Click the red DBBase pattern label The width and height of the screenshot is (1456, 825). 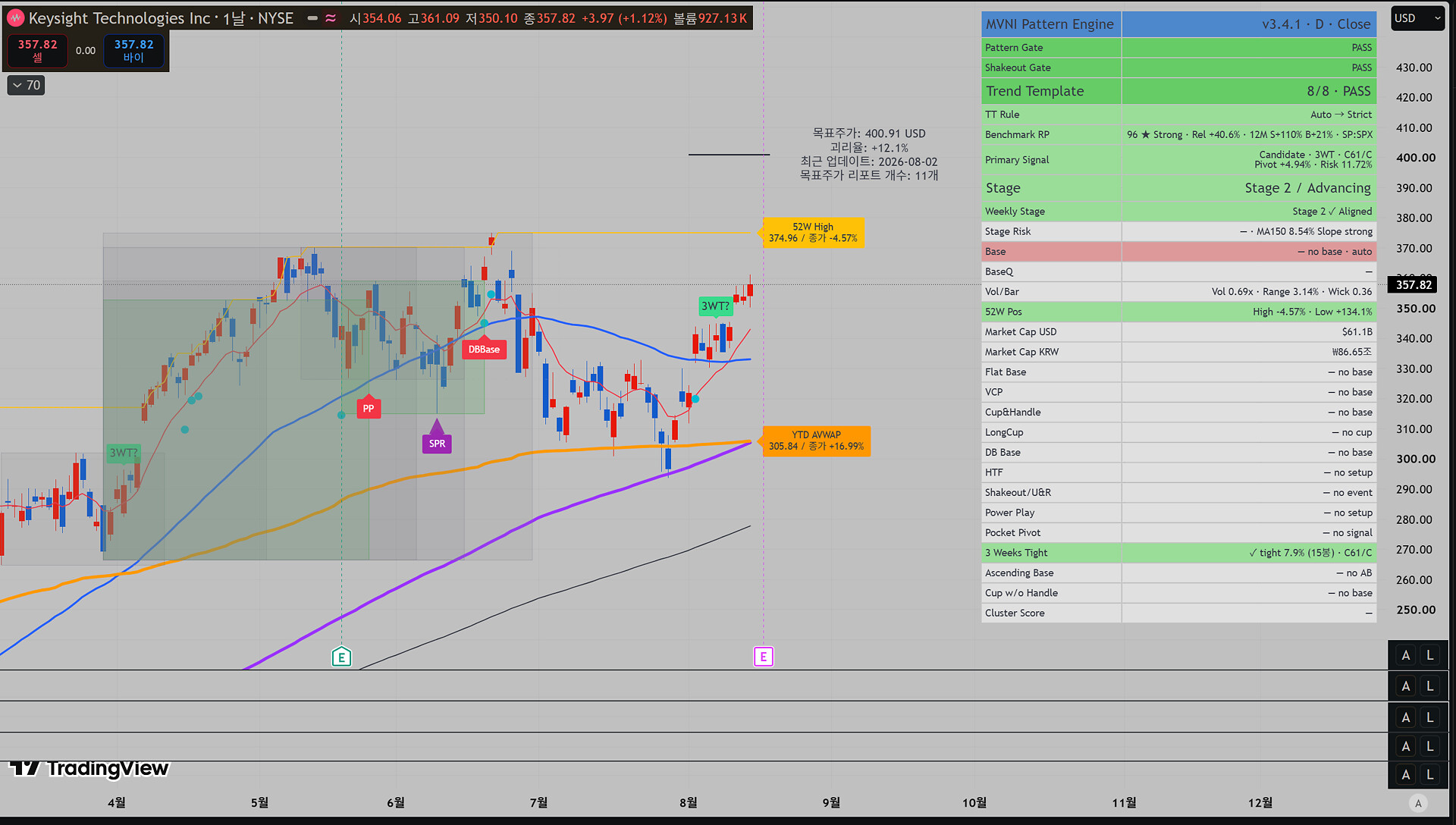pyautogui.click(x=484, y=348)
